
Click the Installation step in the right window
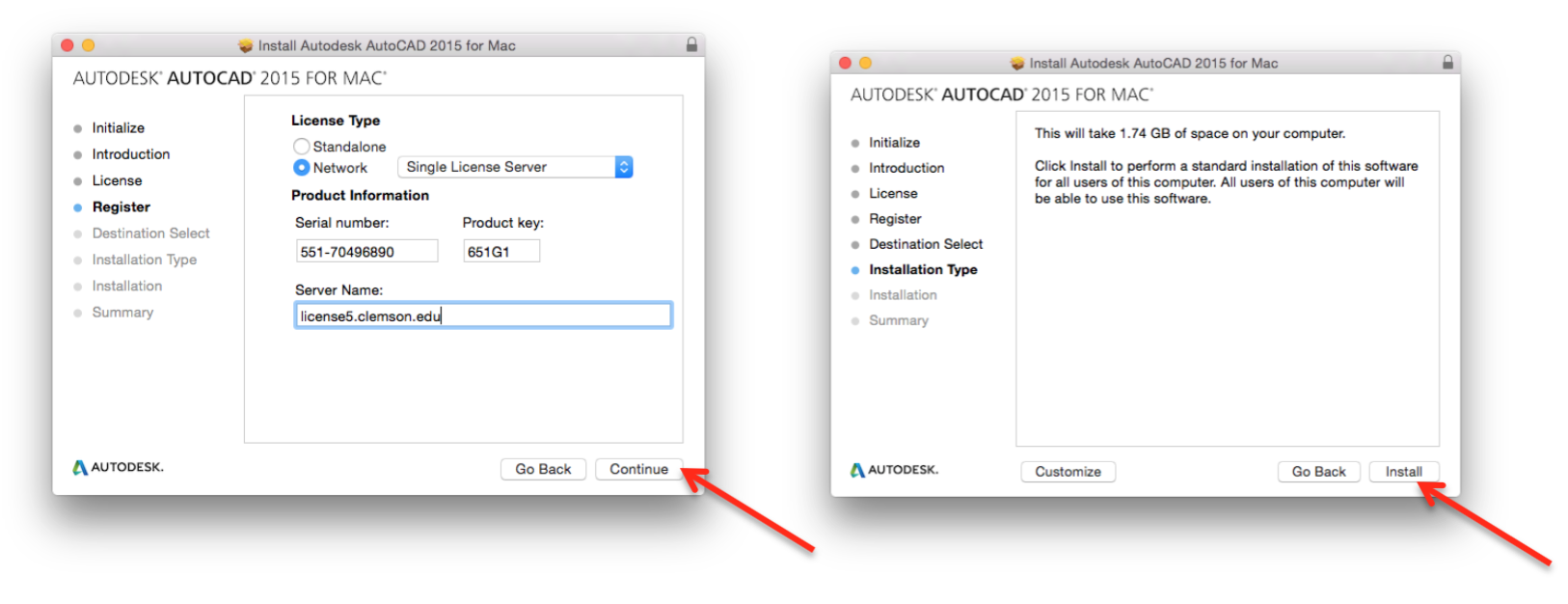pos(903,295)
